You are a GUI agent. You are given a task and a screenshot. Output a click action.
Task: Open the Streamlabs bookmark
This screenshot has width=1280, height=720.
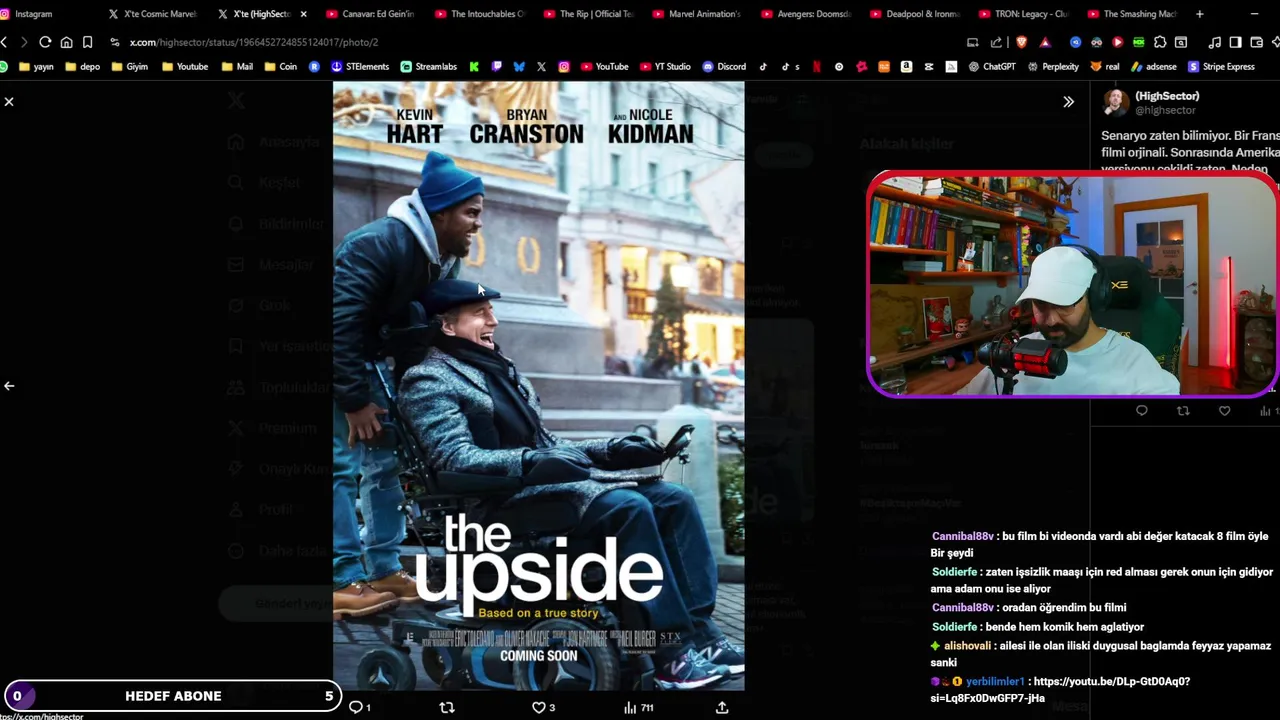click(429, 67)
